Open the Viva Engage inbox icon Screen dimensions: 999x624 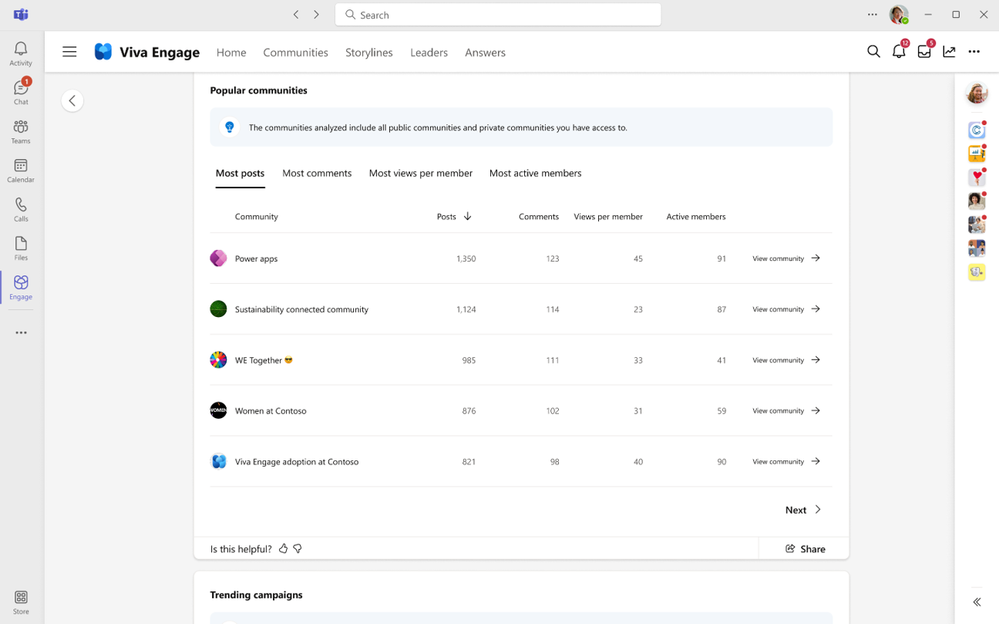point(924,51)
